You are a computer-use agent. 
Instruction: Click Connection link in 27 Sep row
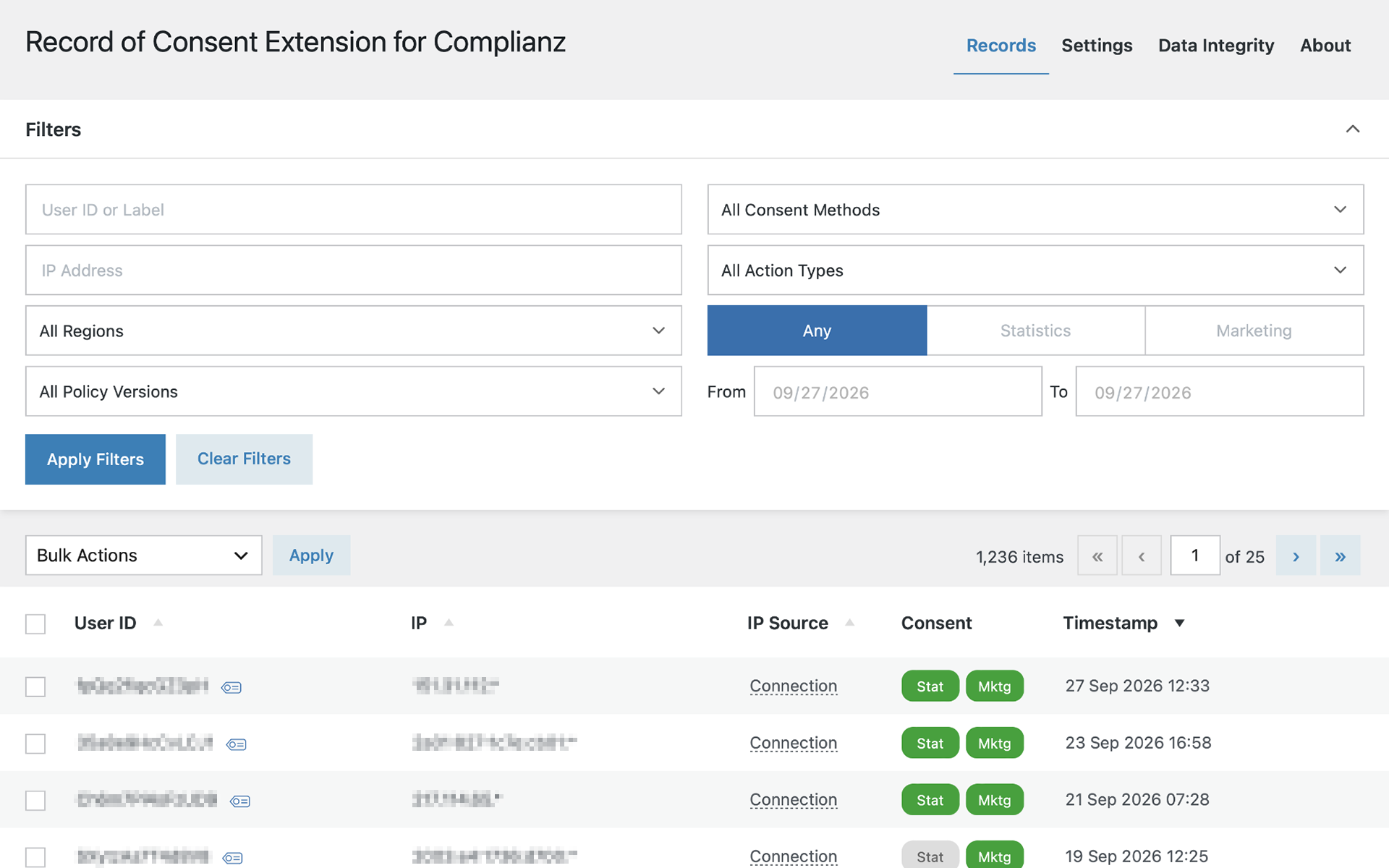[794, 686]
